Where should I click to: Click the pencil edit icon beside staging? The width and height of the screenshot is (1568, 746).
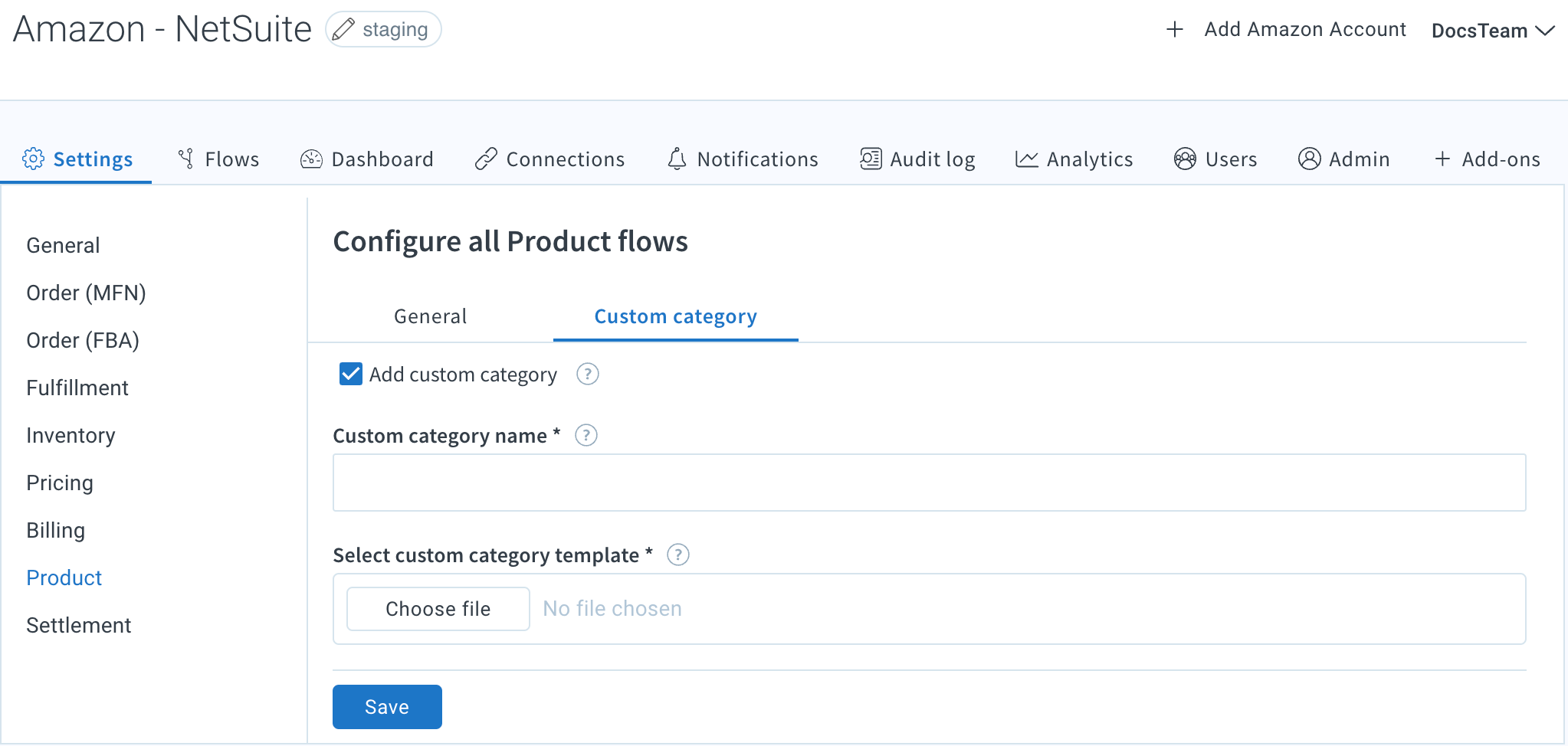point(343,29)
